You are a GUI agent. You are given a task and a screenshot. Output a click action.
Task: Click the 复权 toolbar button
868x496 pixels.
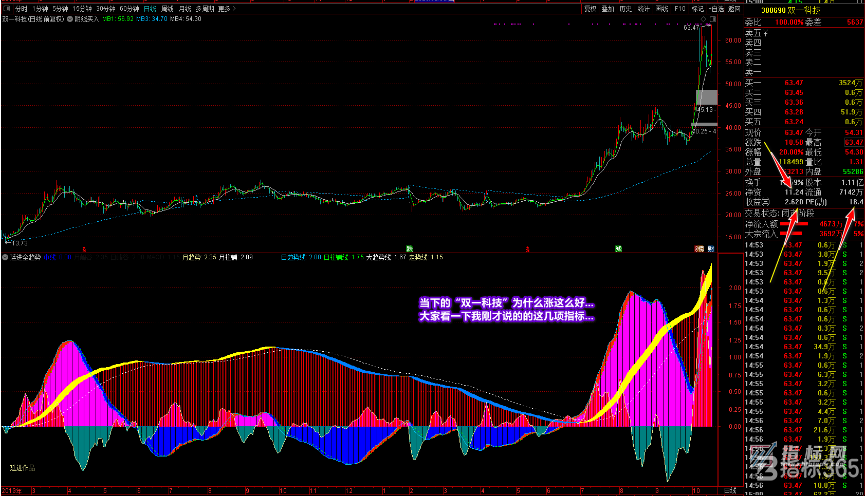click(591, 9)
